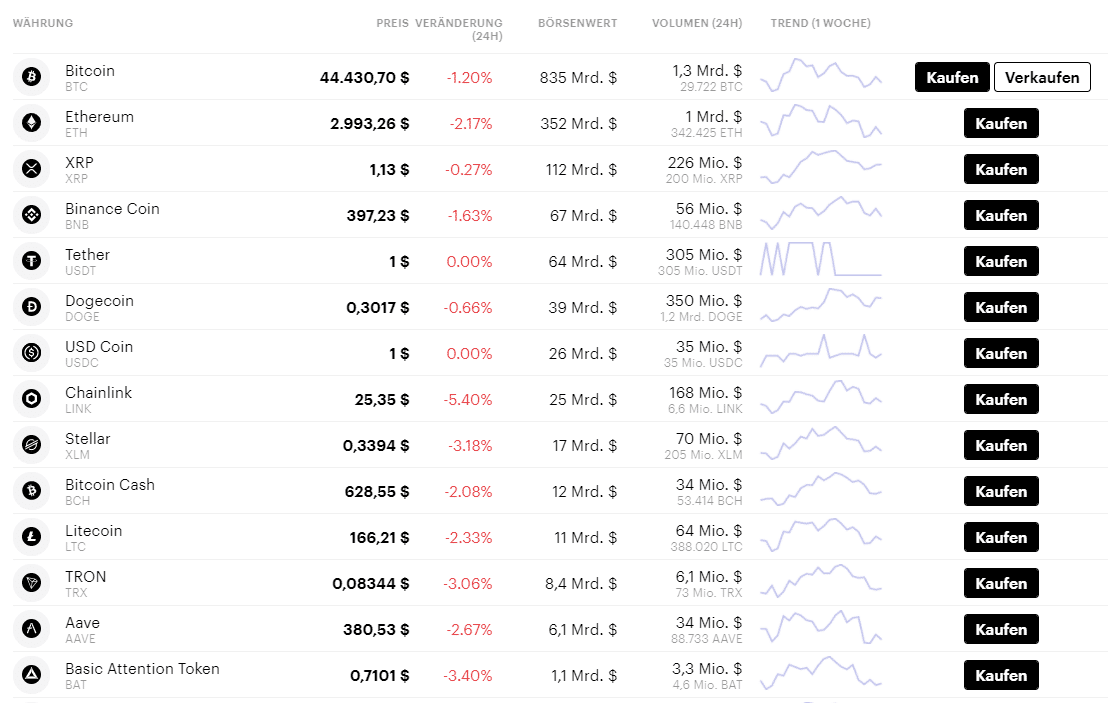Click the Ethereum coin icon

(x=31, y=123)
